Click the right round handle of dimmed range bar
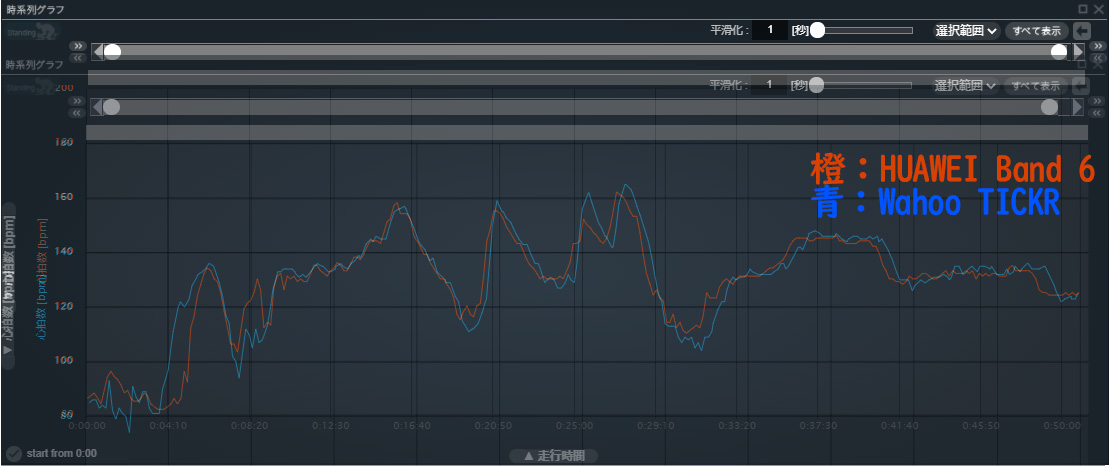This screenshot has width=1110, height=466. pyautogui.click(x=1049, y=107)
